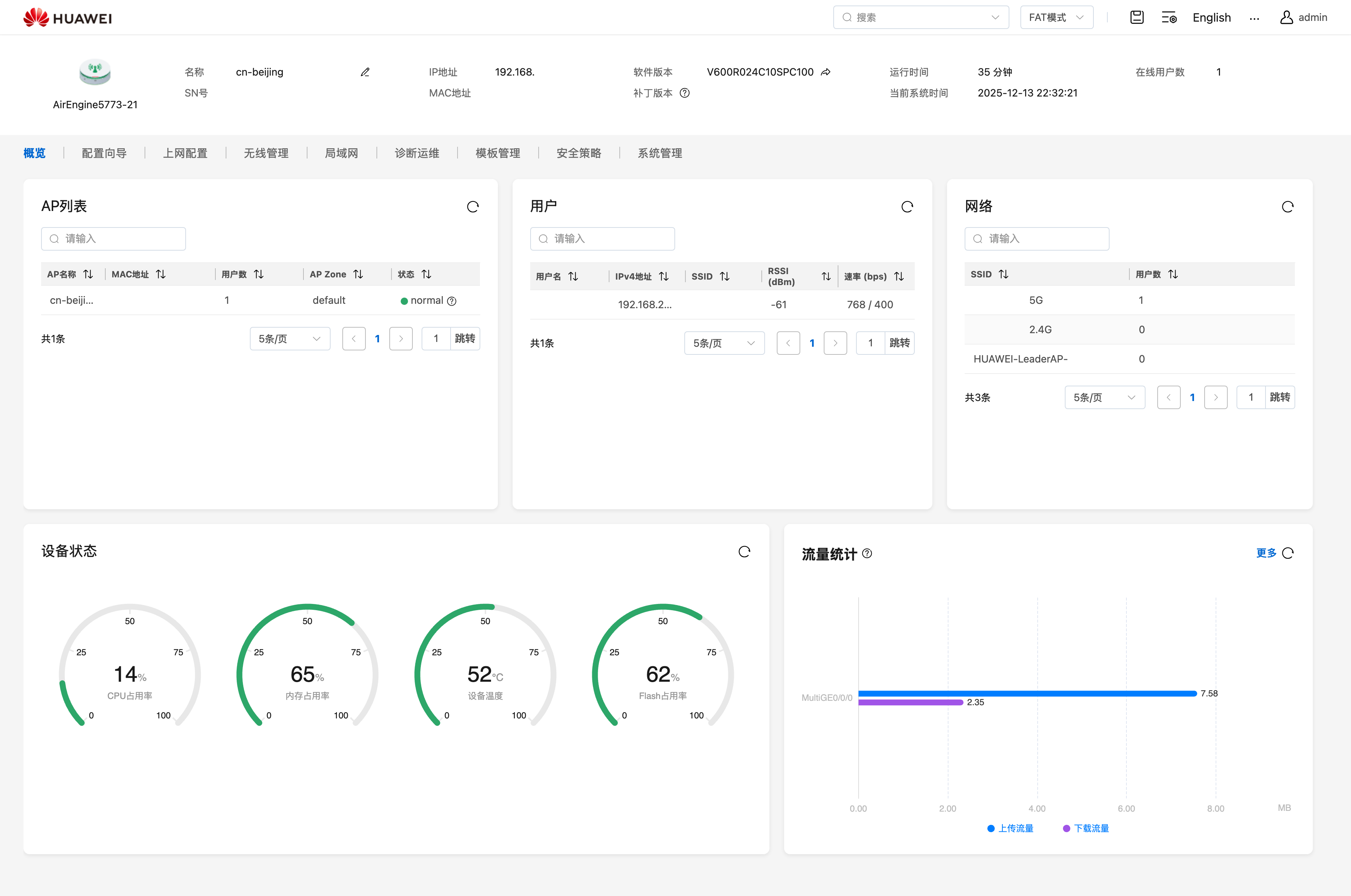Open the 系统管理 tab
1351x896 pixels.
coord(659,153)
